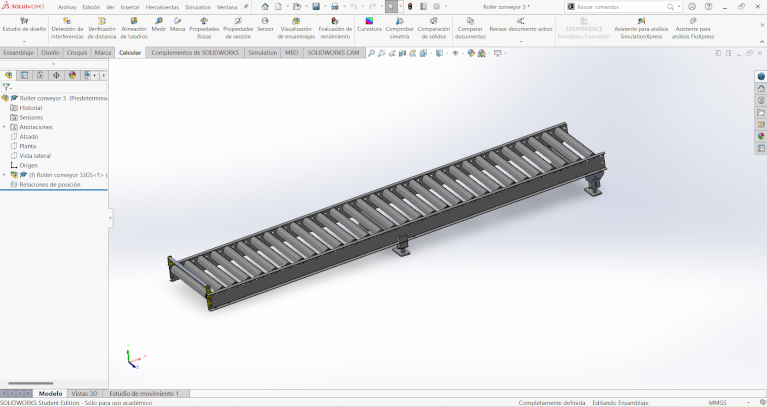Switch to ConfigurationManager panel tab
767x407 pixels.
pyautogui.click(x=40, y=75)
